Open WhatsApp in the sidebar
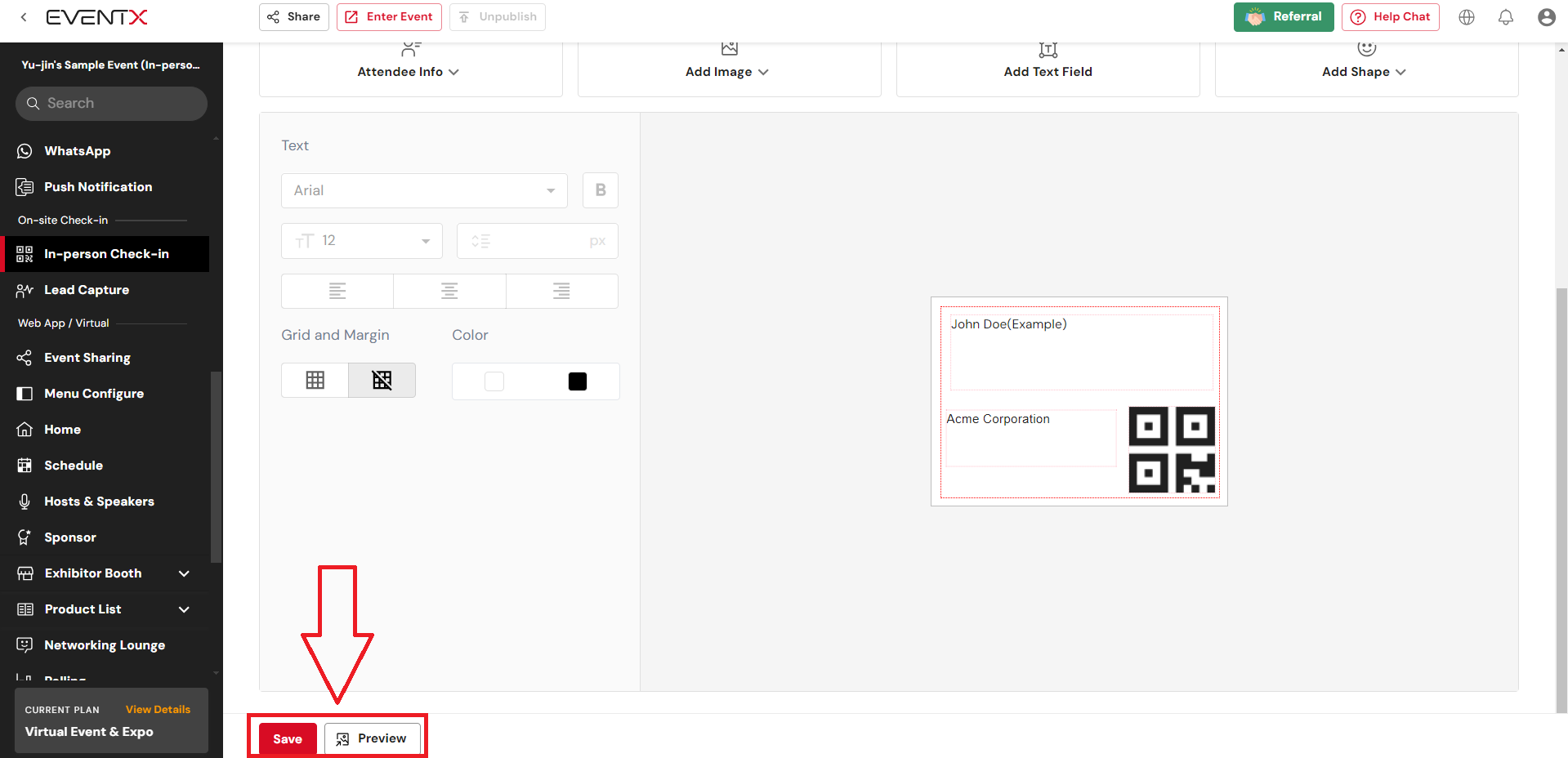Screen dimensions: 1568x758 [x=77, y=151]
